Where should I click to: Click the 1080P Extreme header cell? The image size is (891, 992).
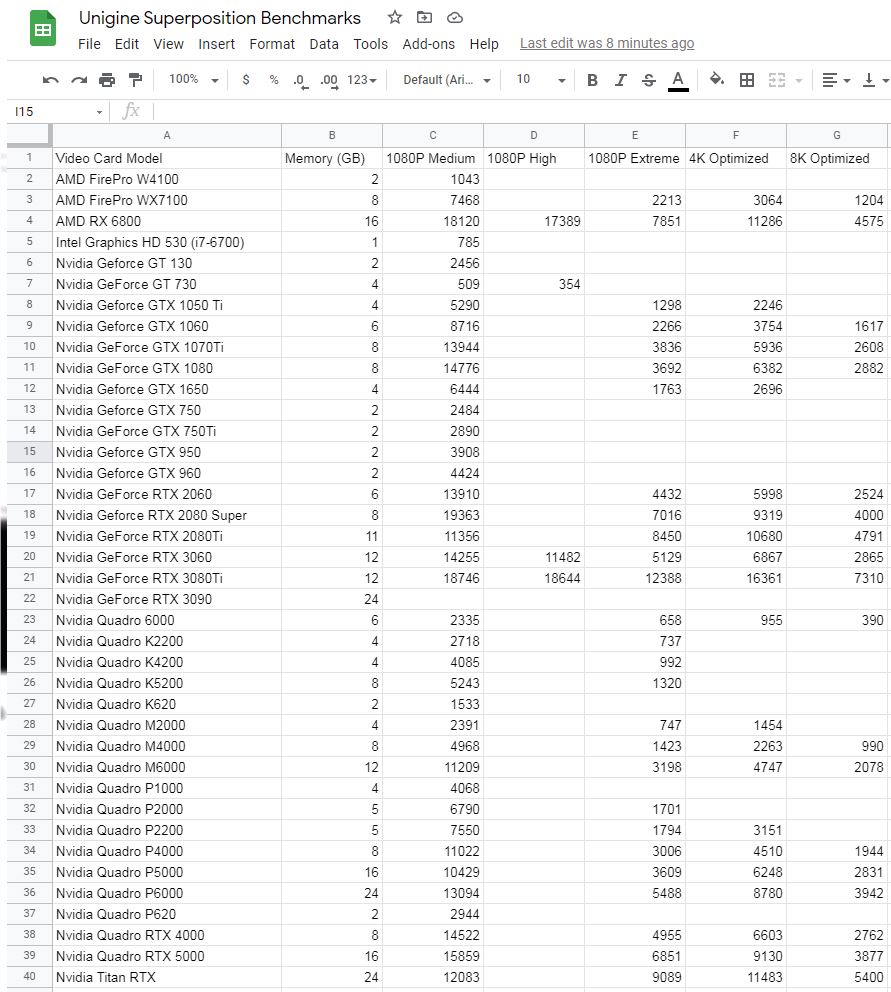click(x=635, y=158)
